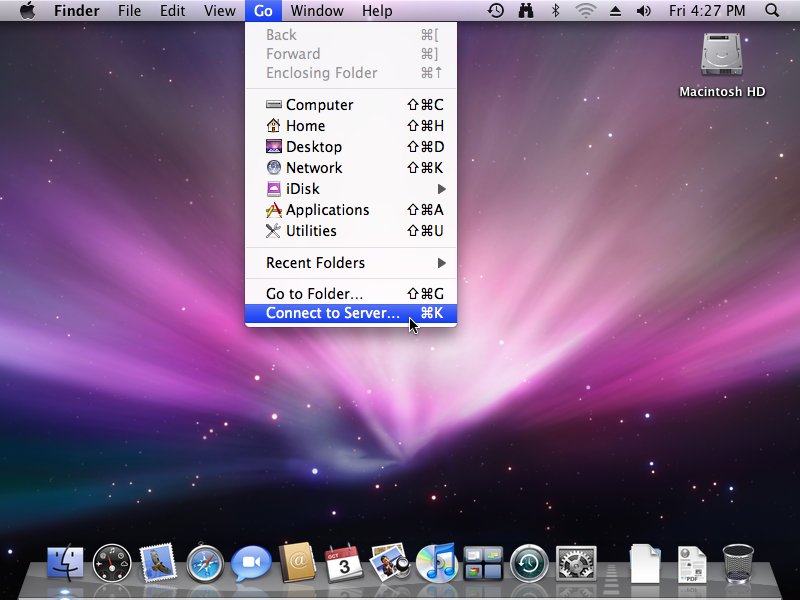The image size is (800, 600).
Task: Open the Window menu in menu bar
Action: pyautogui.click(x=317, y=11)
